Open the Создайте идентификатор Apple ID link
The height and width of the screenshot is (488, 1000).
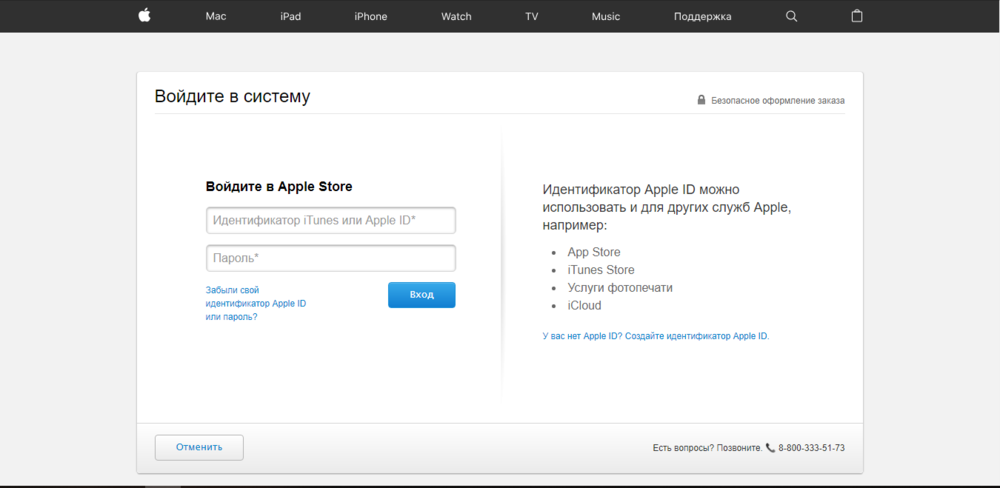697,336
